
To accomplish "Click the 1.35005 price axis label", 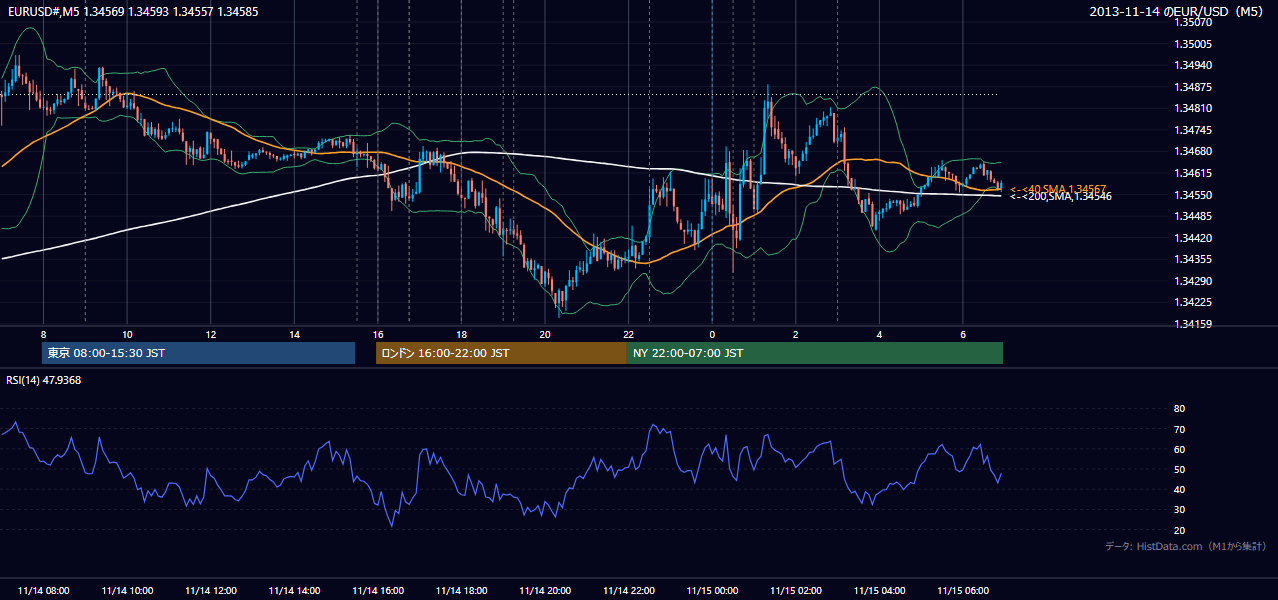I will [1192, 44].
